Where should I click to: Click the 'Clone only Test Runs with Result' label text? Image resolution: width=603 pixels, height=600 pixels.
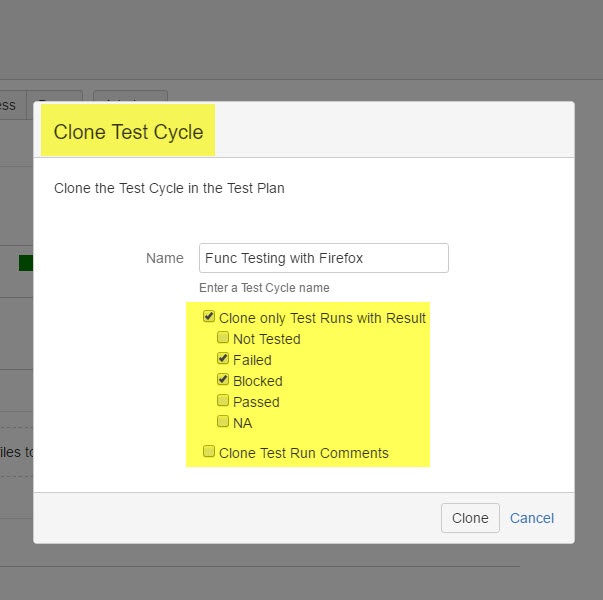[322, 318]
